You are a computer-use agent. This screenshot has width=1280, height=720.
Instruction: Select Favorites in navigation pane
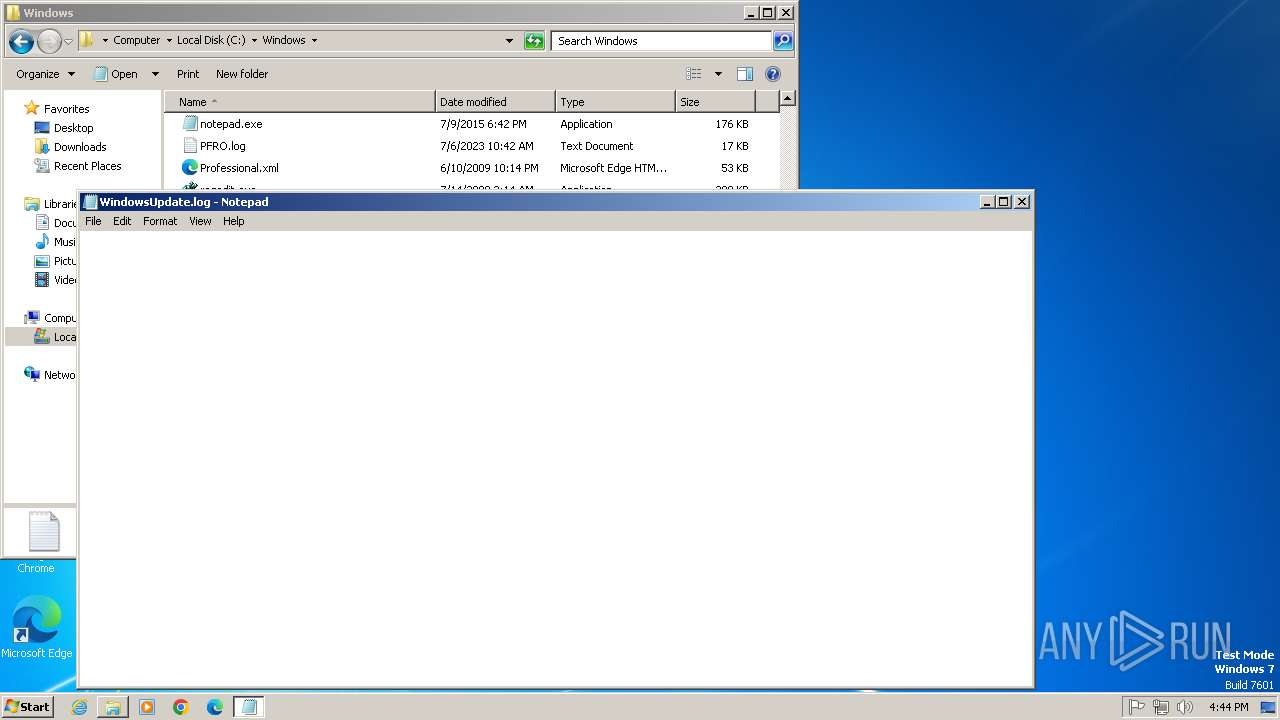(x=66, y=109)
